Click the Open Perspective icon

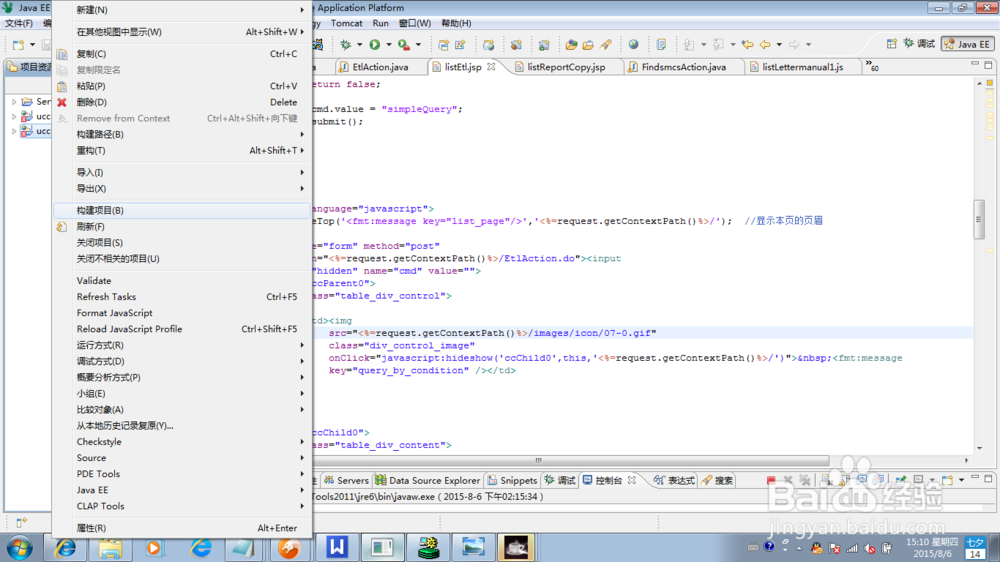coord(892,44)
